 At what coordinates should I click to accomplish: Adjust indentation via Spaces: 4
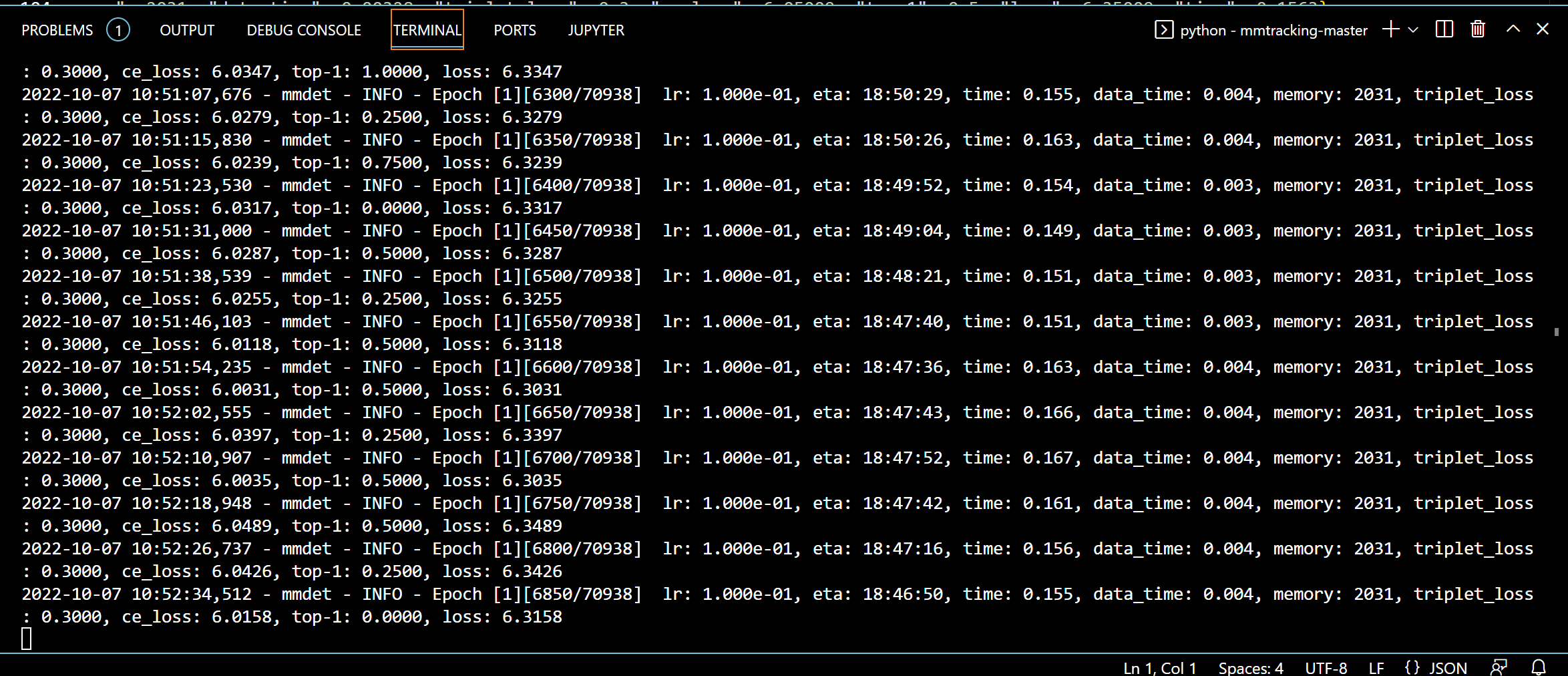[x=1251, y=667]
